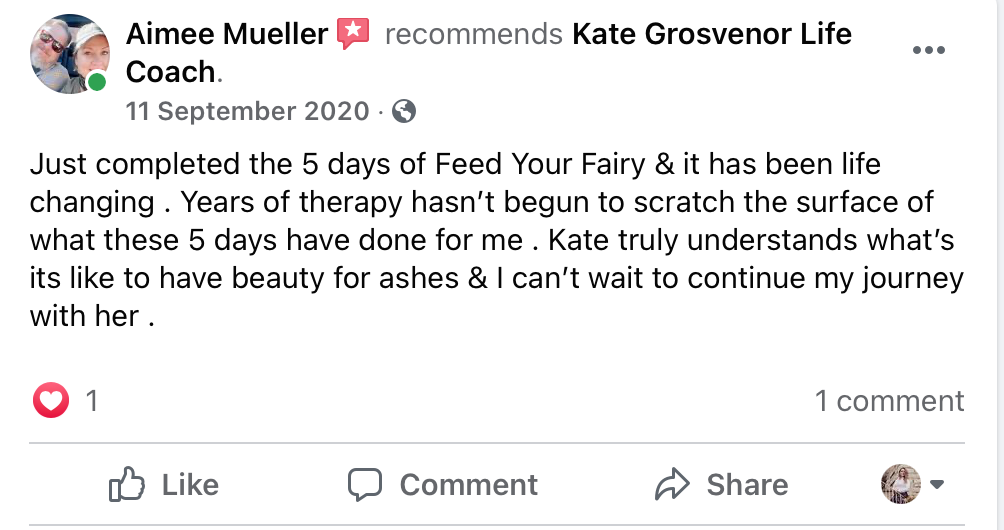Select the small acting-as profile avatar
Image resolution: width=1004 pixels, height=530 pixels.
[x=901, y=484]
